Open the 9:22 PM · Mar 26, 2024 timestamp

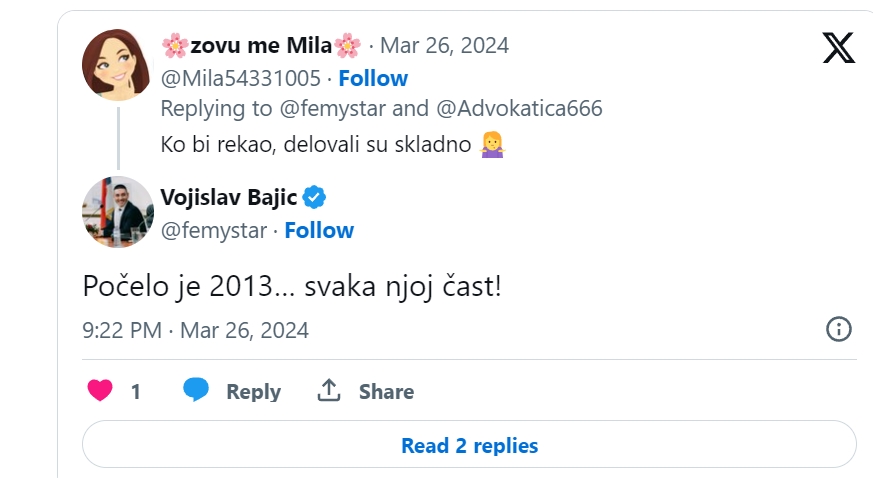pos(196,330)
